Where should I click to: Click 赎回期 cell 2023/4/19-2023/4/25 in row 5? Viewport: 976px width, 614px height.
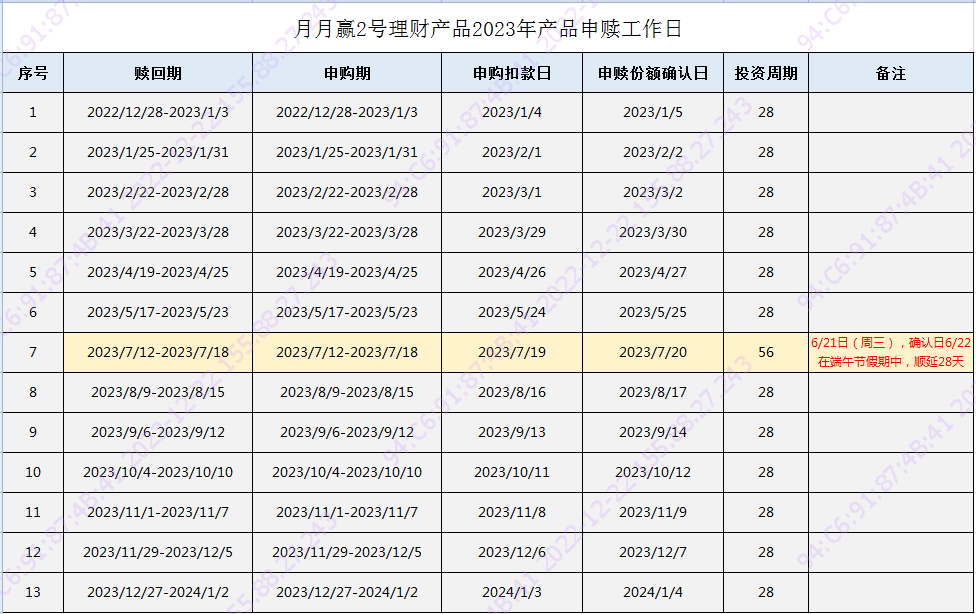(158, 272)
